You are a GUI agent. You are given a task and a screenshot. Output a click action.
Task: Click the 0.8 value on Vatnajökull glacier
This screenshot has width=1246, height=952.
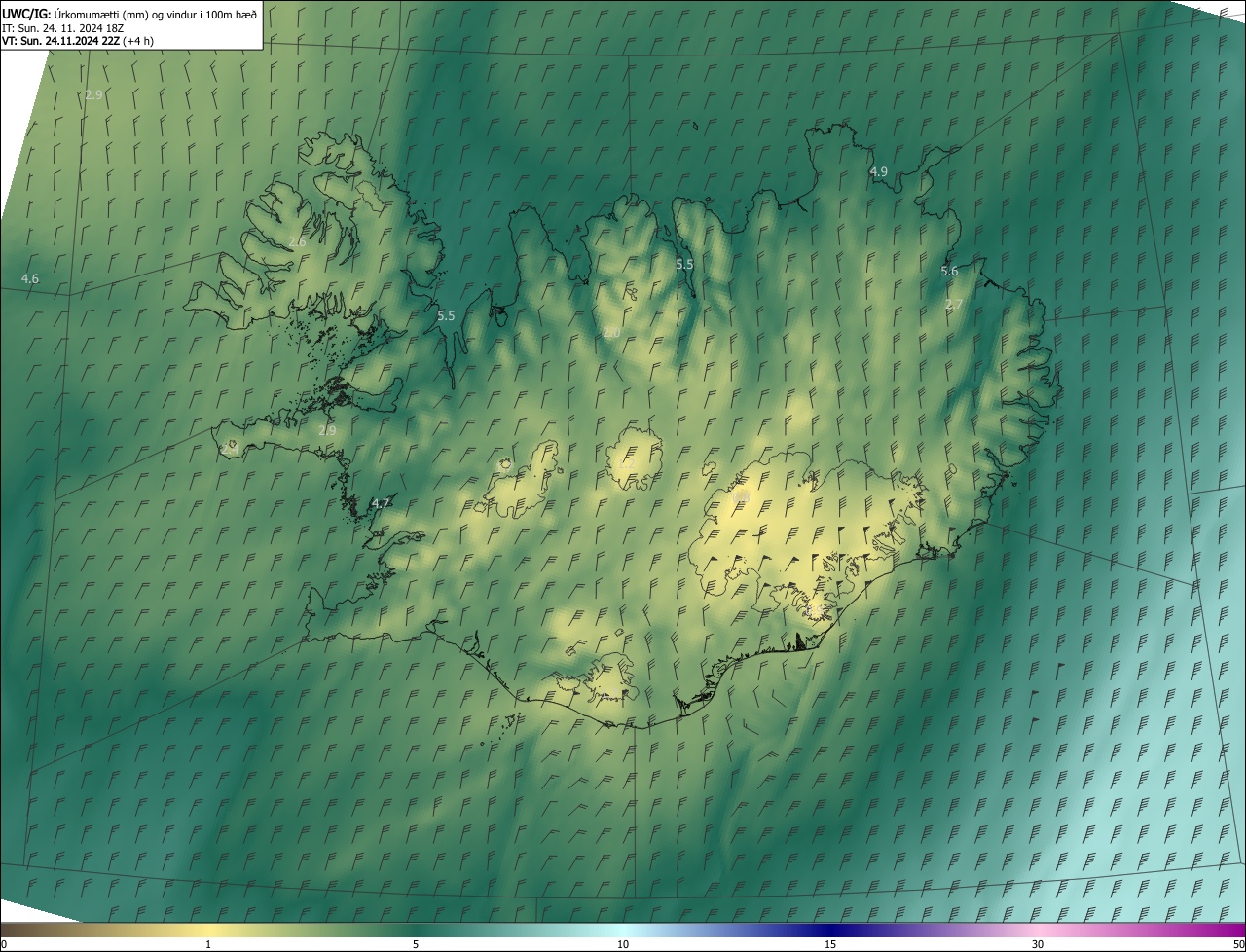click(741, 495)
